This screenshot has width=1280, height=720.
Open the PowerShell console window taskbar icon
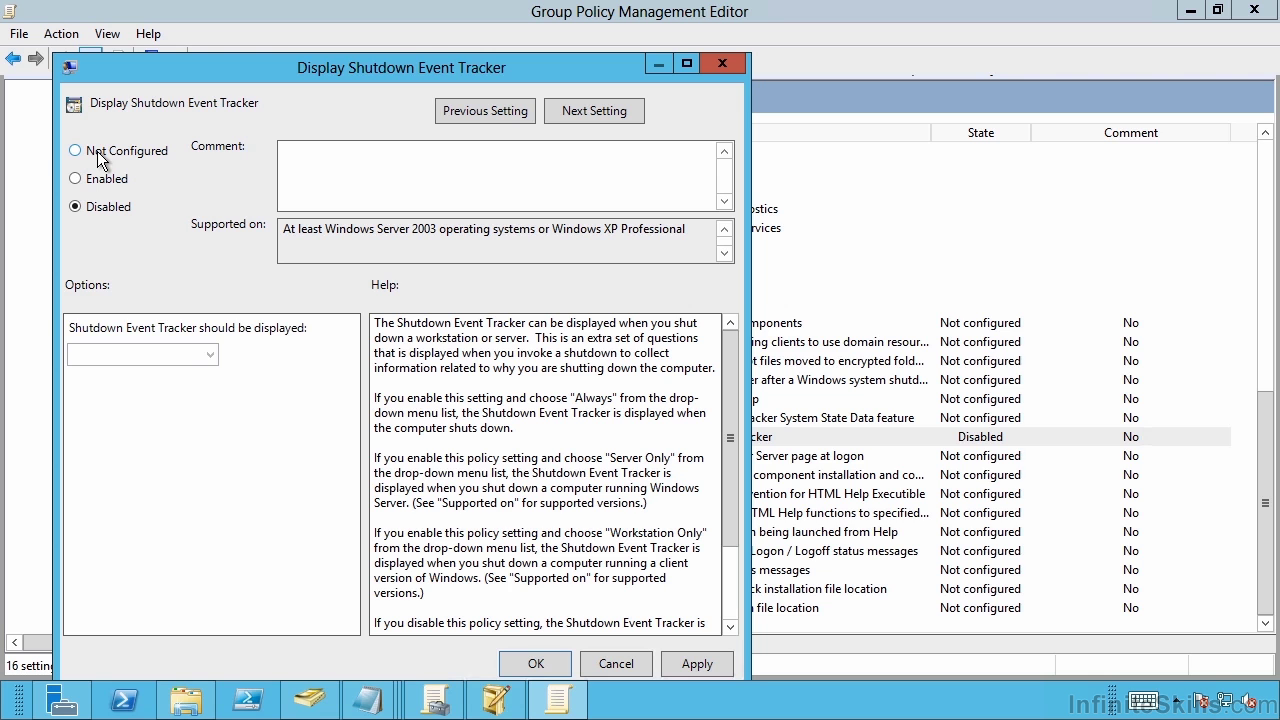point(248,699)
